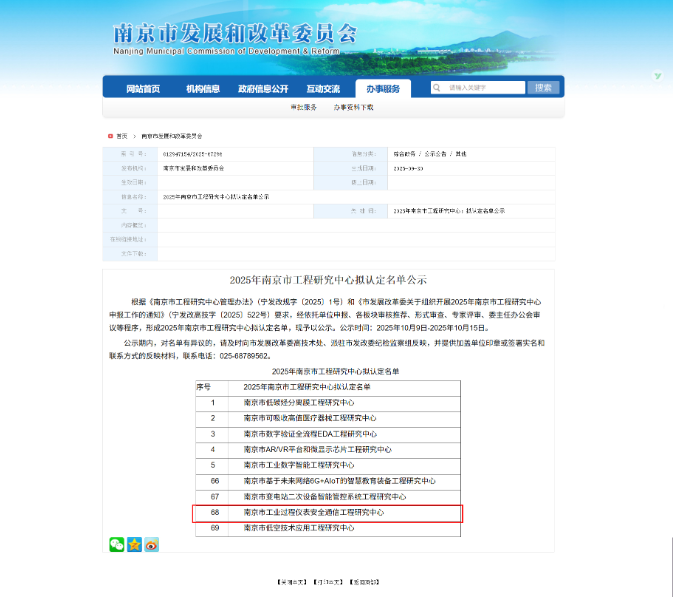Open the 申报服务 submenu link
The image size is (673, 607).
tap(303, 107)
